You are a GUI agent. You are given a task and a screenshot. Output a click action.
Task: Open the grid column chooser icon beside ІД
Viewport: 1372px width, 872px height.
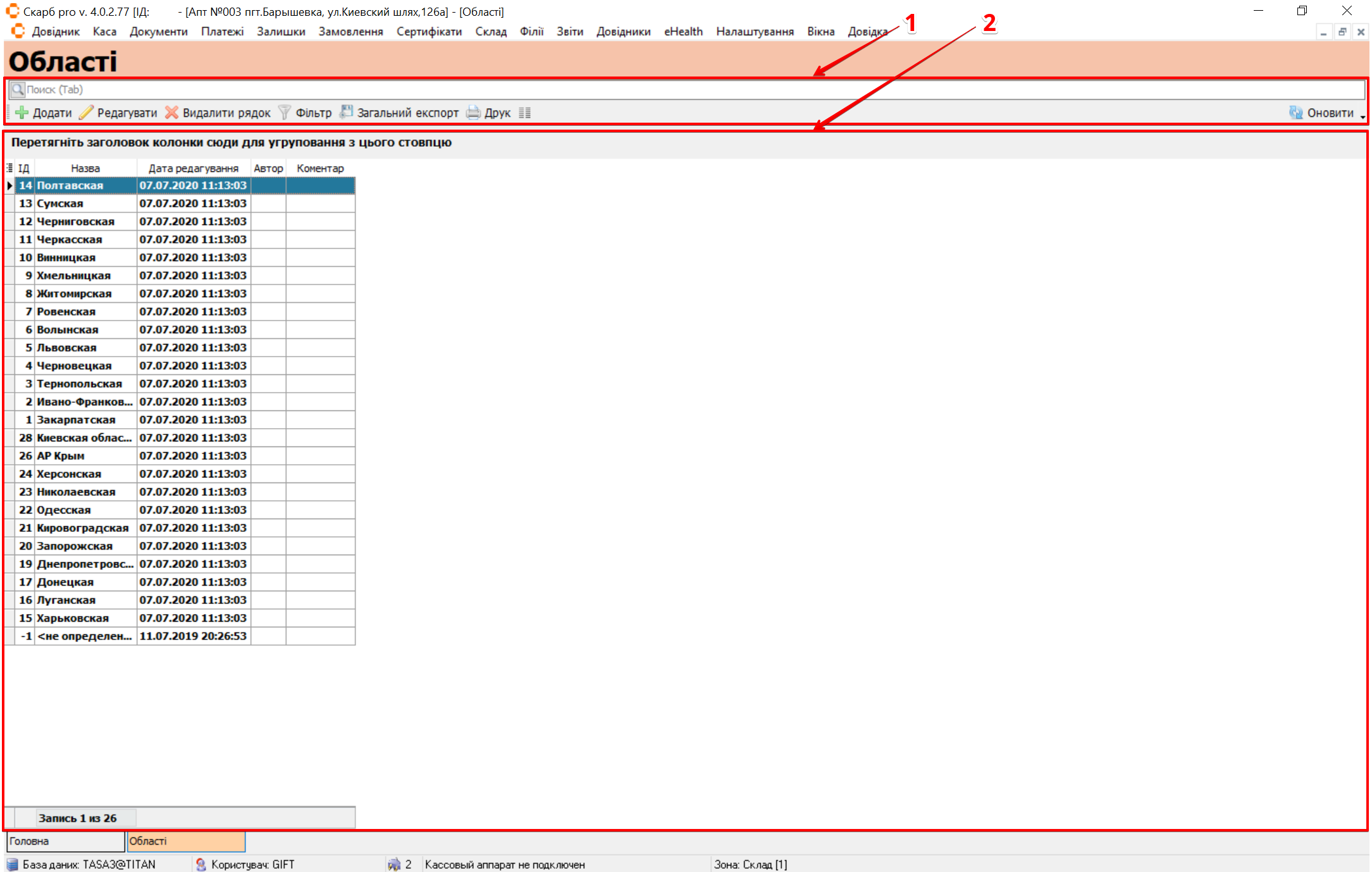click(9, 168)
